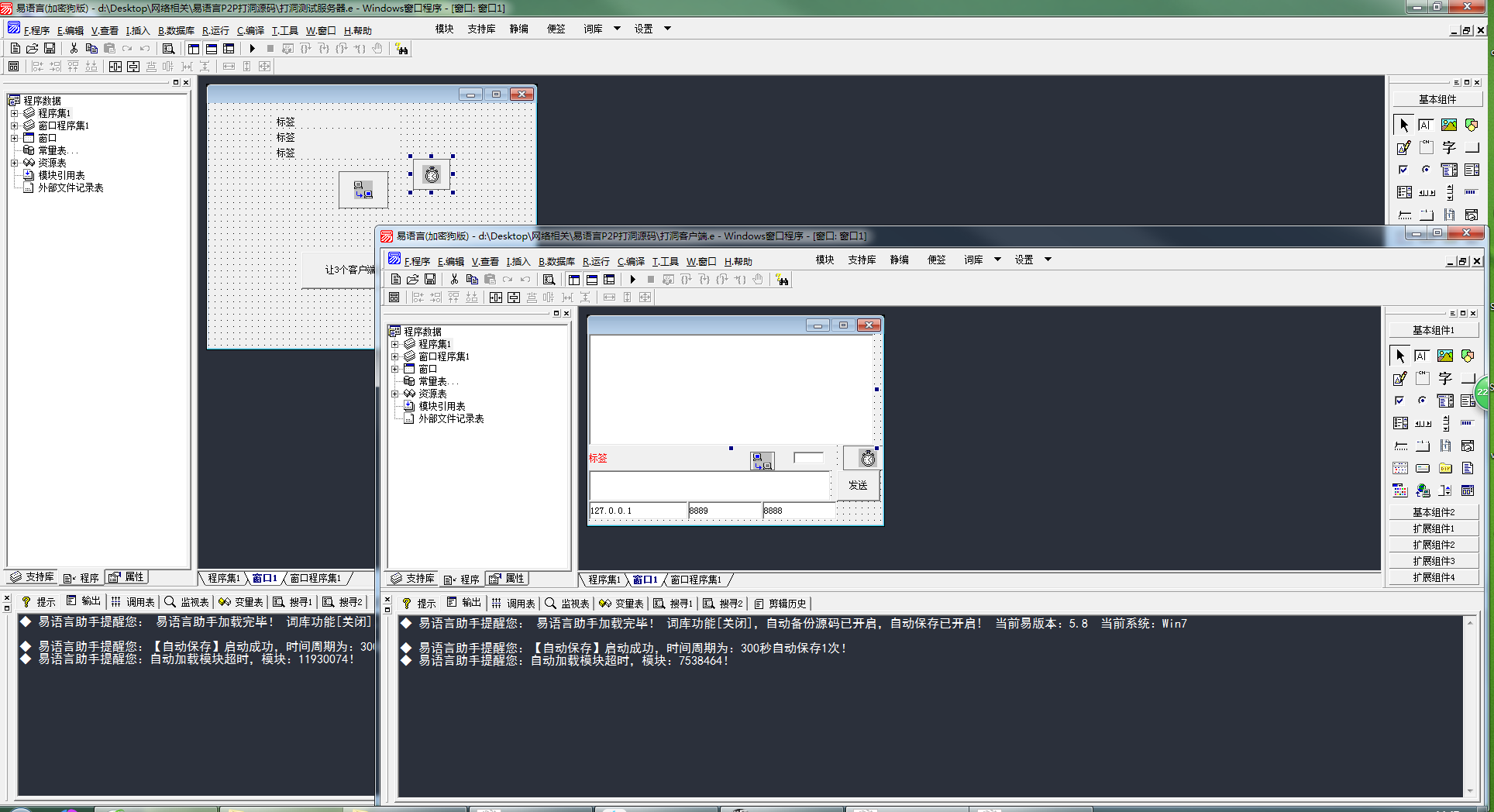Expand 窗口程序集1 node in client window tree
Viewport: 1494px width, 812px height.
pyautogui.click(x=395, y=356)
